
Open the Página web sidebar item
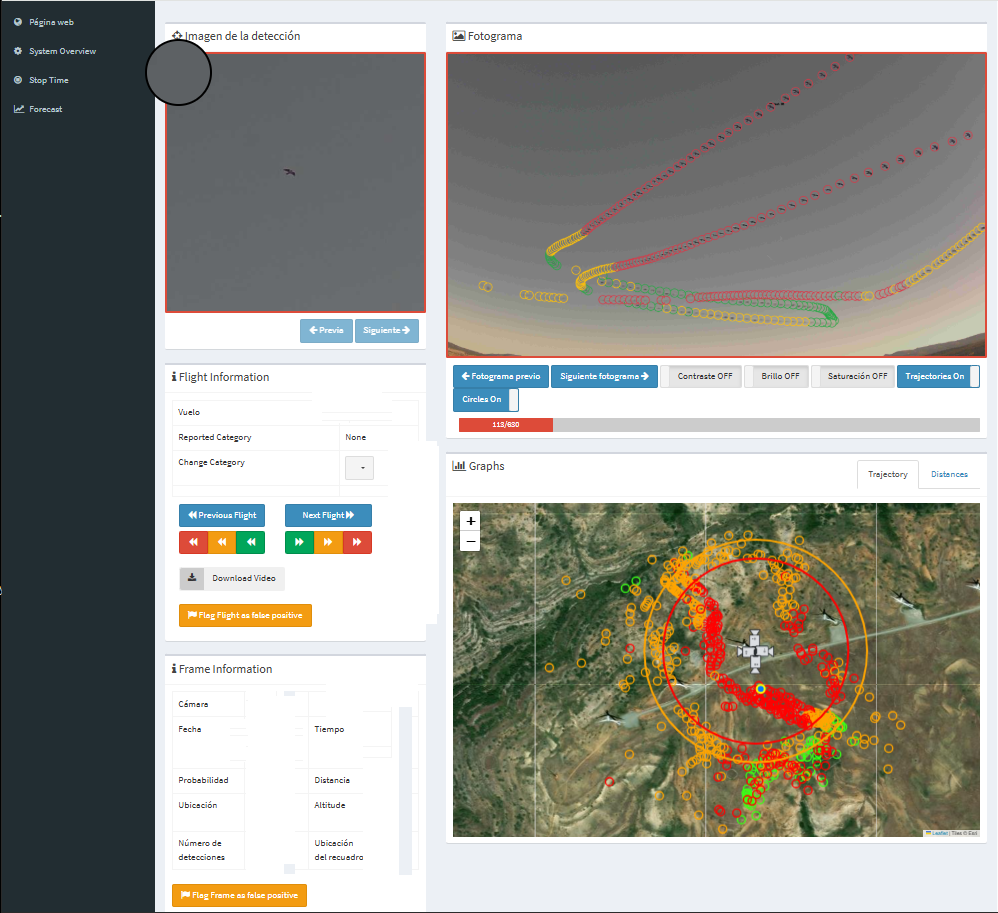51,22
